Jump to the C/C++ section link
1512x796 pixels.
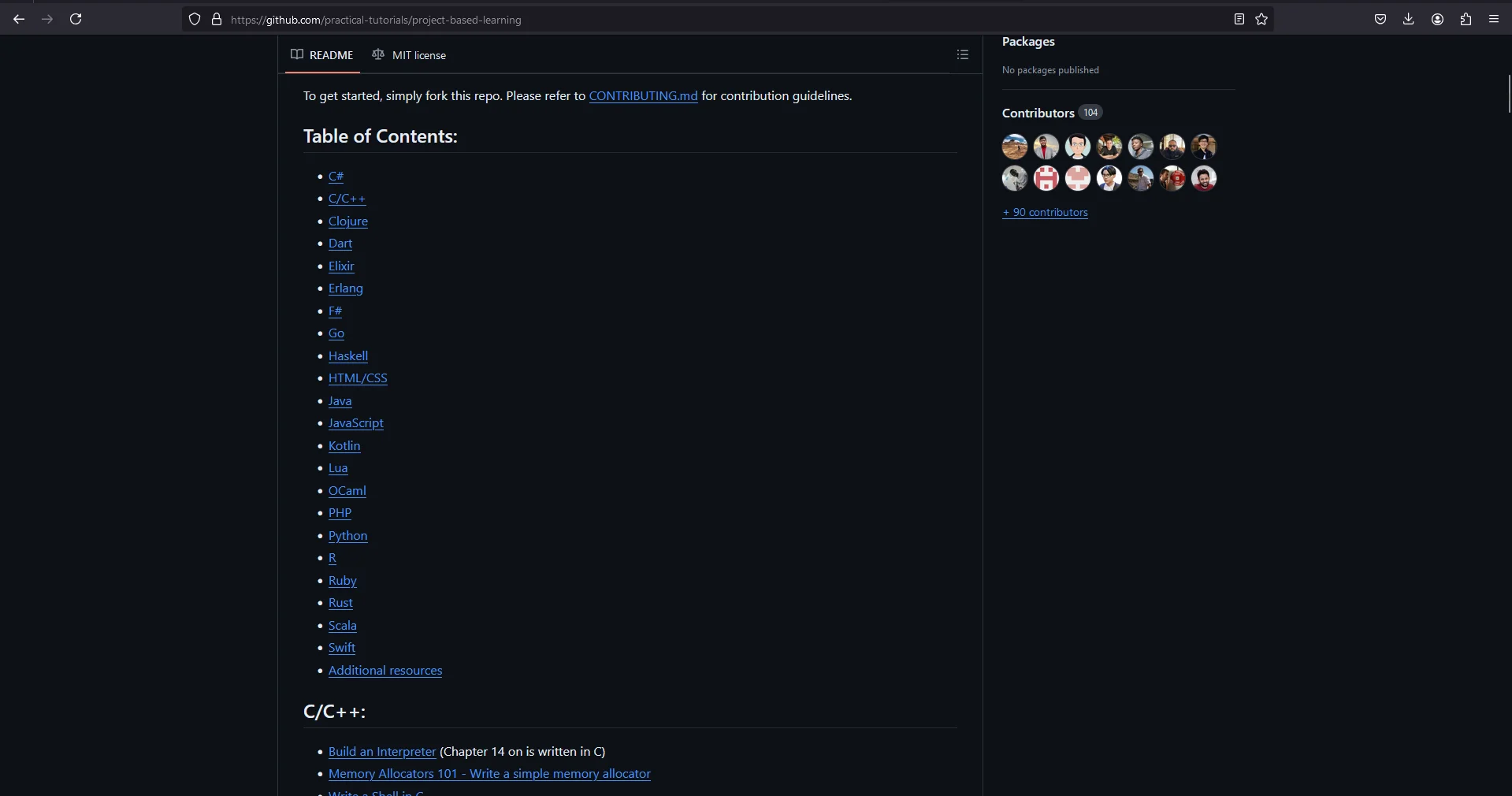[347, 199]
